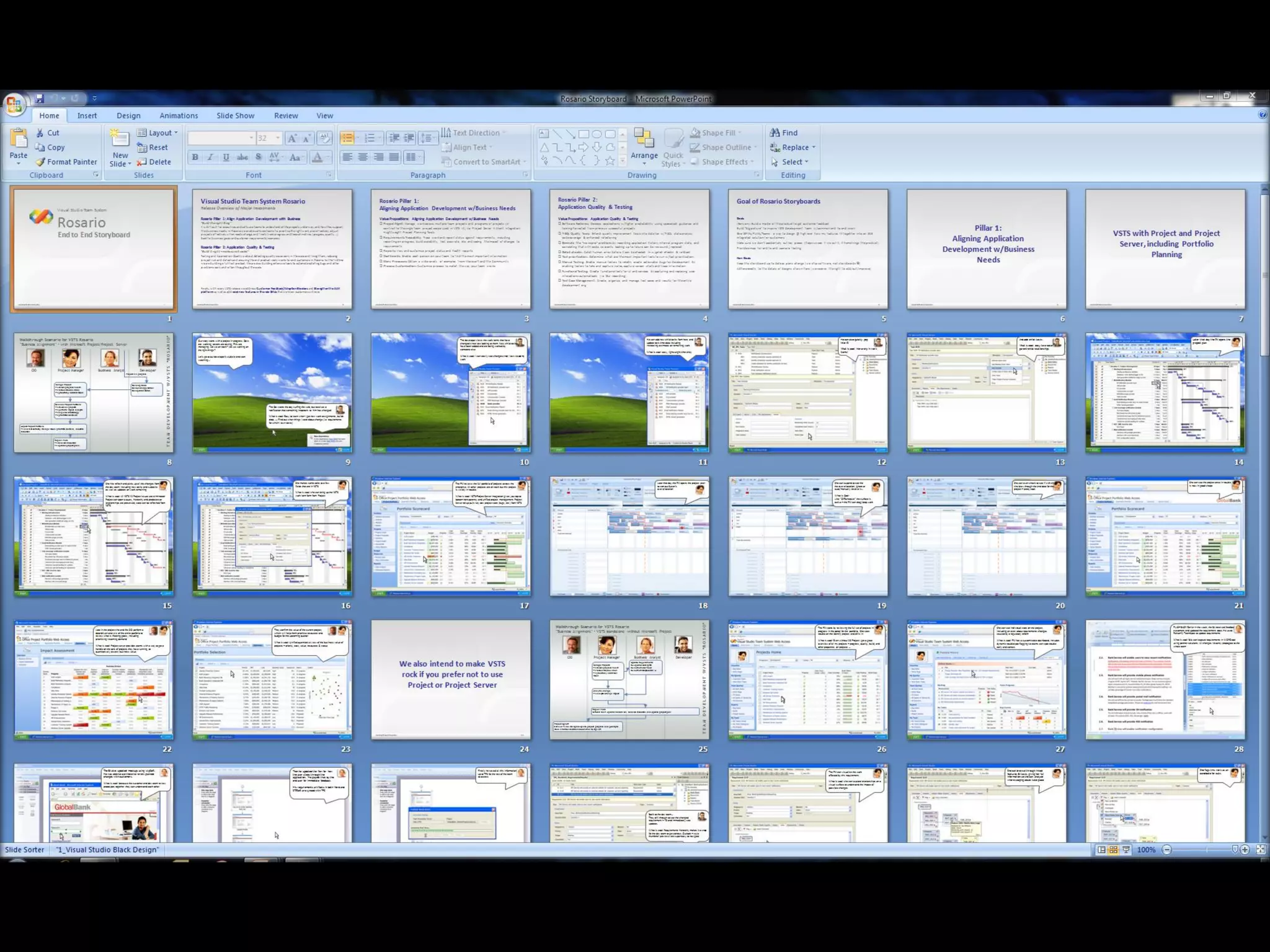Switch to the Slide Show tab

(235, 115)
